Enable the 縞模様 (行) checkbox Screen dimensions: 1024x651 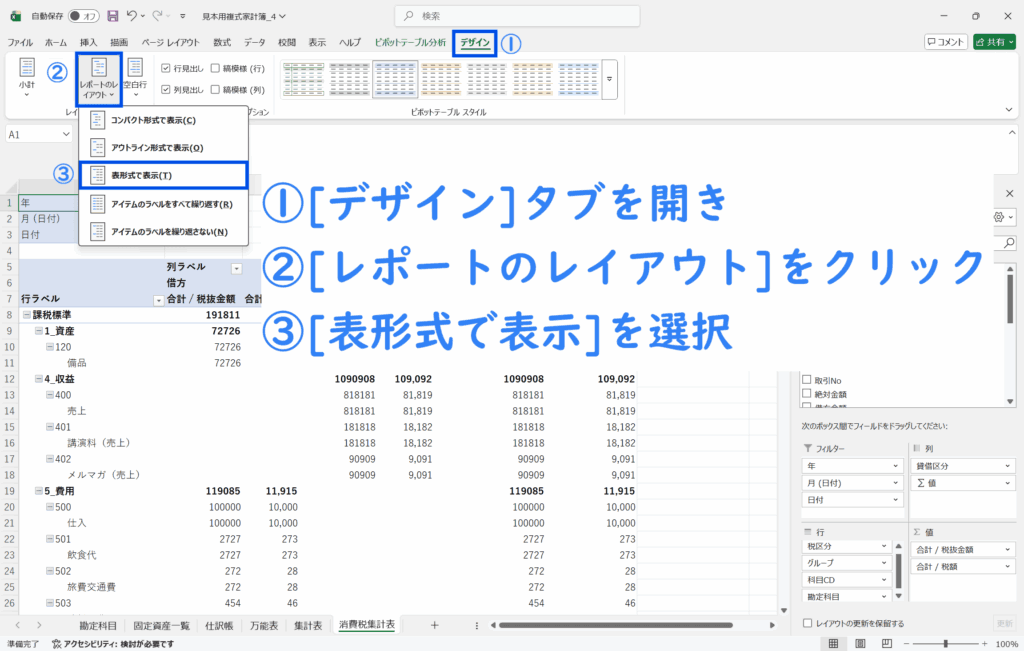coord(215,68)
